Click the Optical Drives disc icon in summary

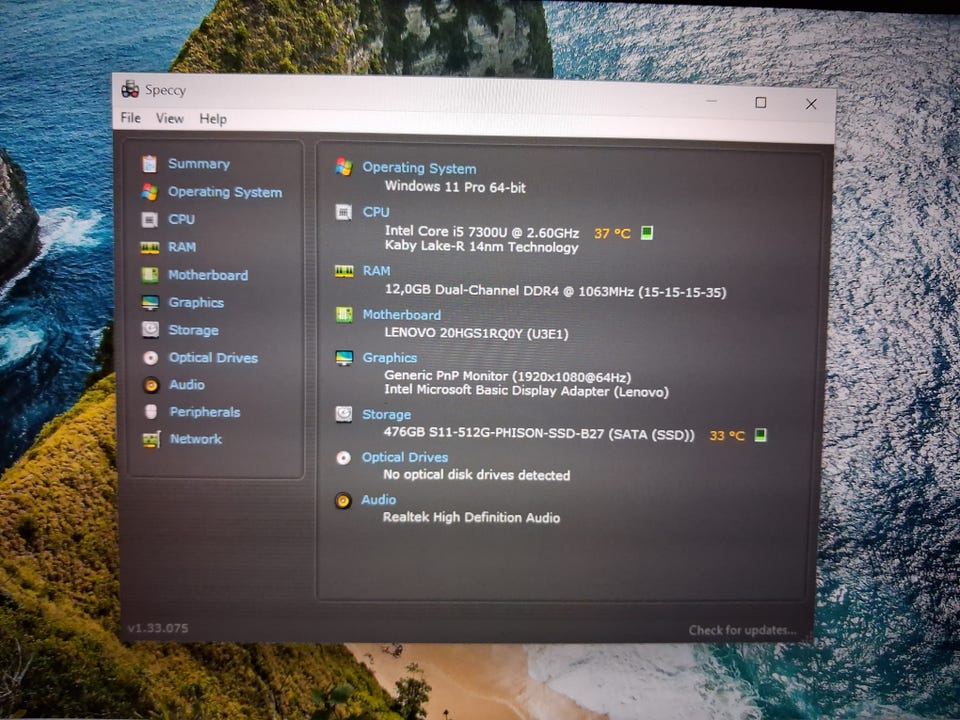click(x=343, y=457)
